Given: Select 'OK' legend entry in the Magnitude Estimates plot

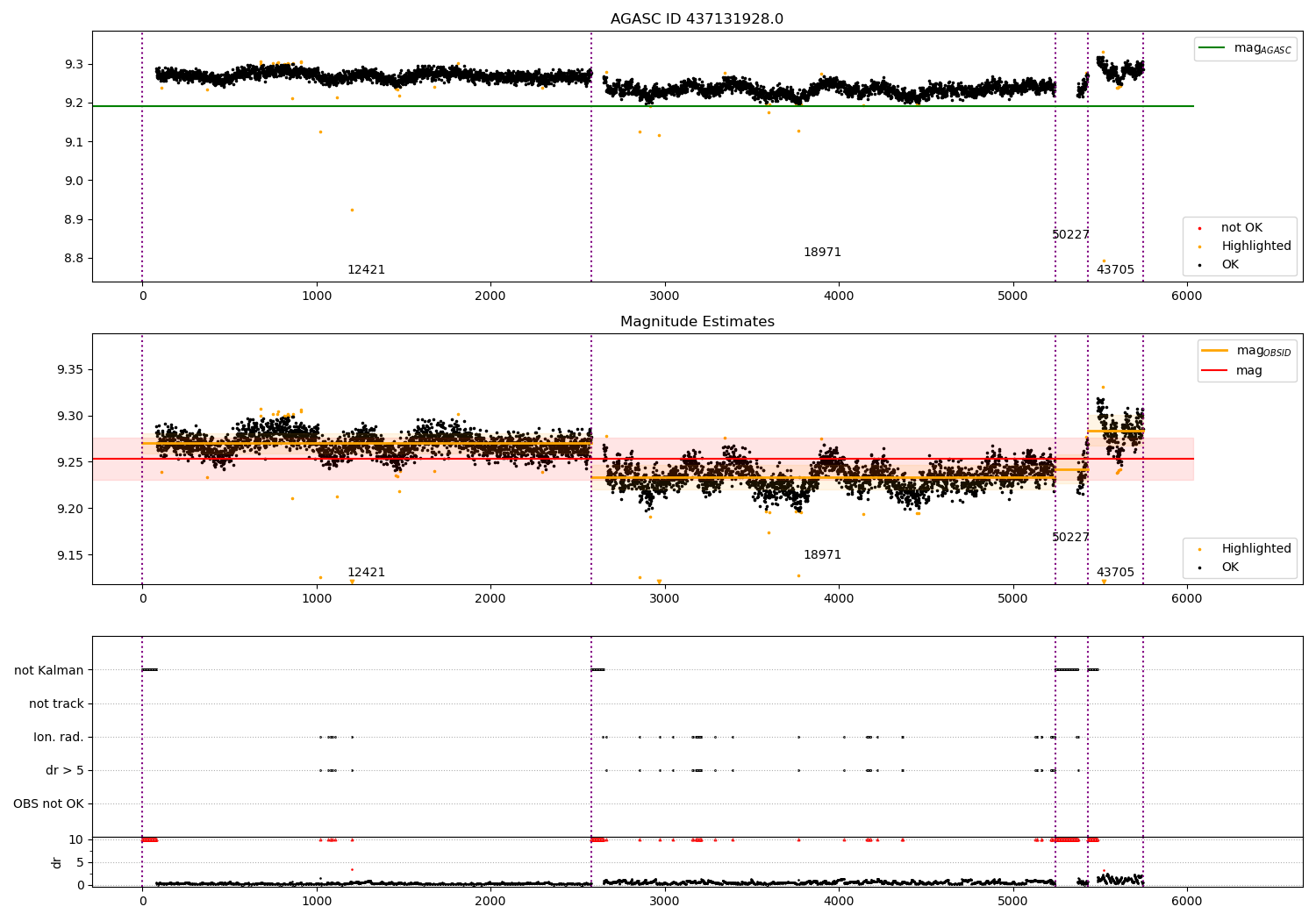Looking at the screenshot, I should click(1230, 568).
